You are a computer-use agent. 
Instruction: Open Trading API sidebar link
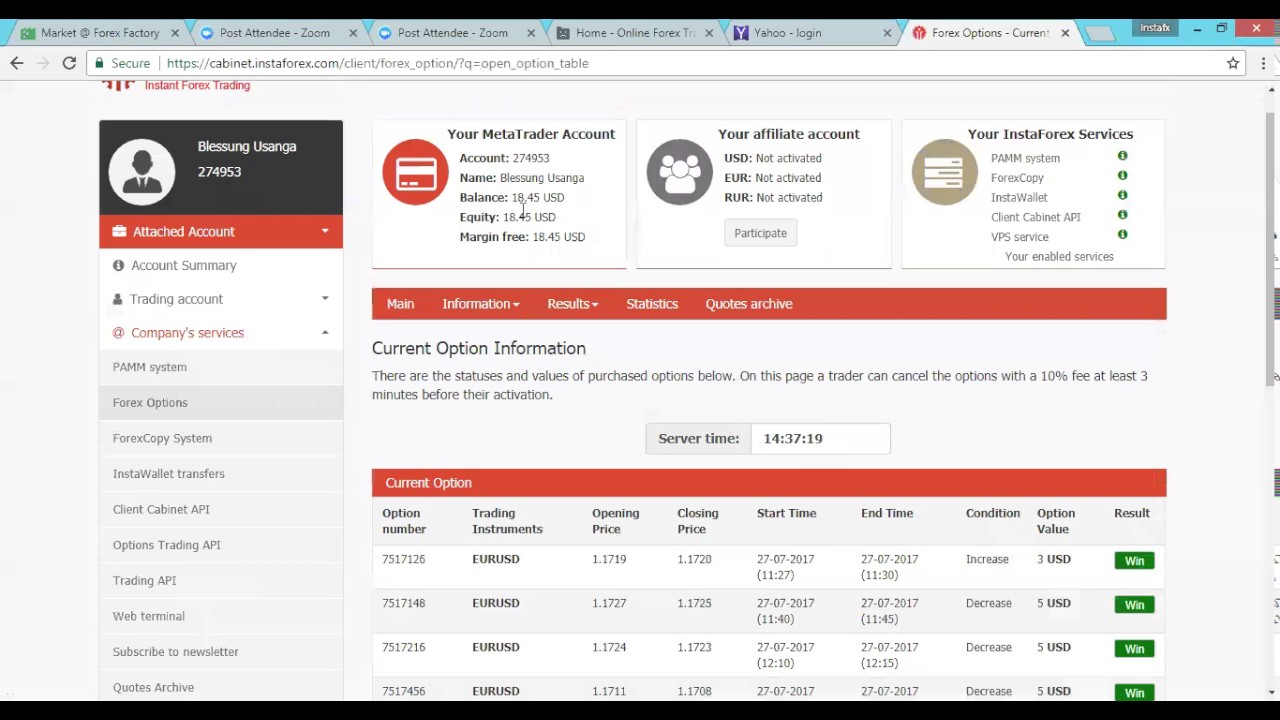[x=144, y=580]
